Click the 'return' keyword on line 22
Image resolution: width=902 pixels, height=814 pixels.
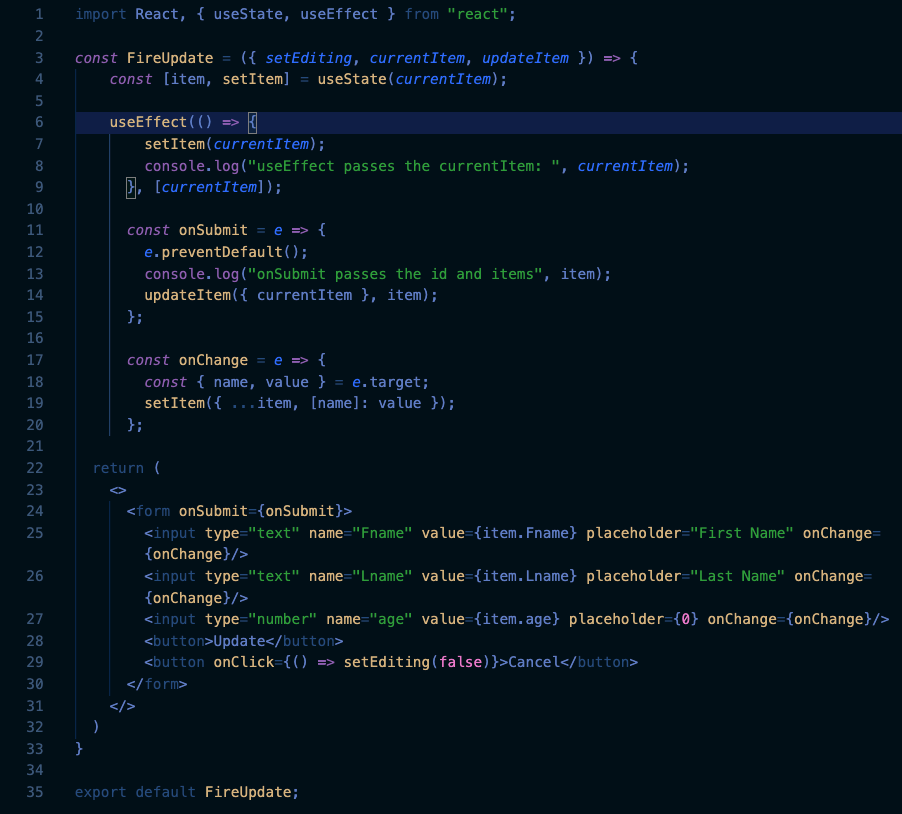pyautogui.click(x=118, y=468)
